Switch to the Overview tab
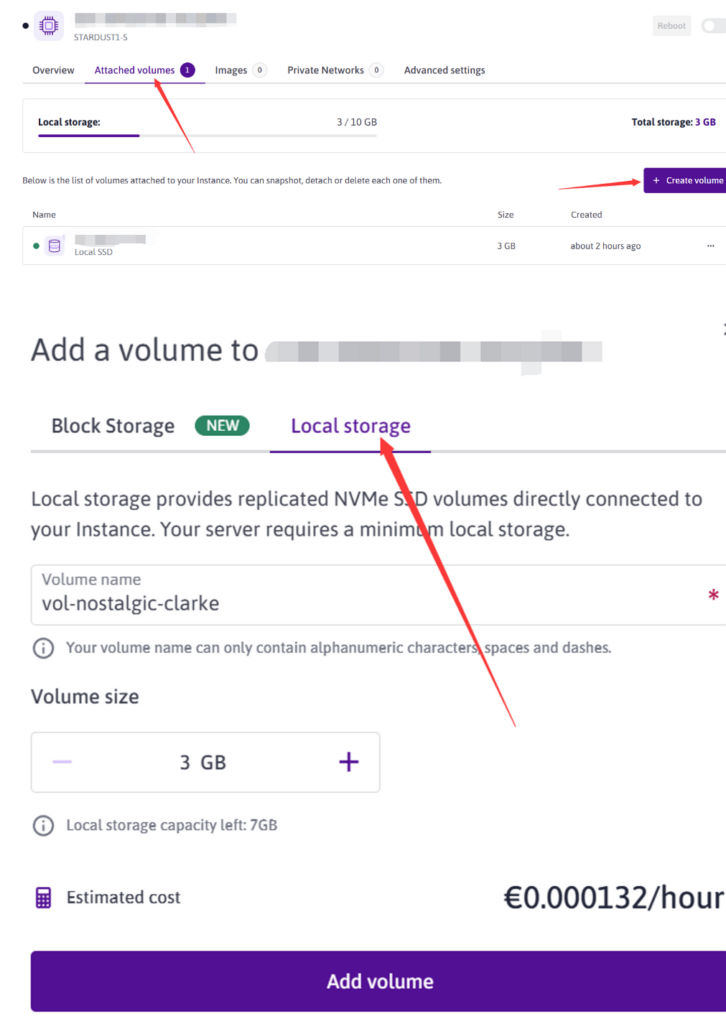726x1024 pixels. coord(53,70)
